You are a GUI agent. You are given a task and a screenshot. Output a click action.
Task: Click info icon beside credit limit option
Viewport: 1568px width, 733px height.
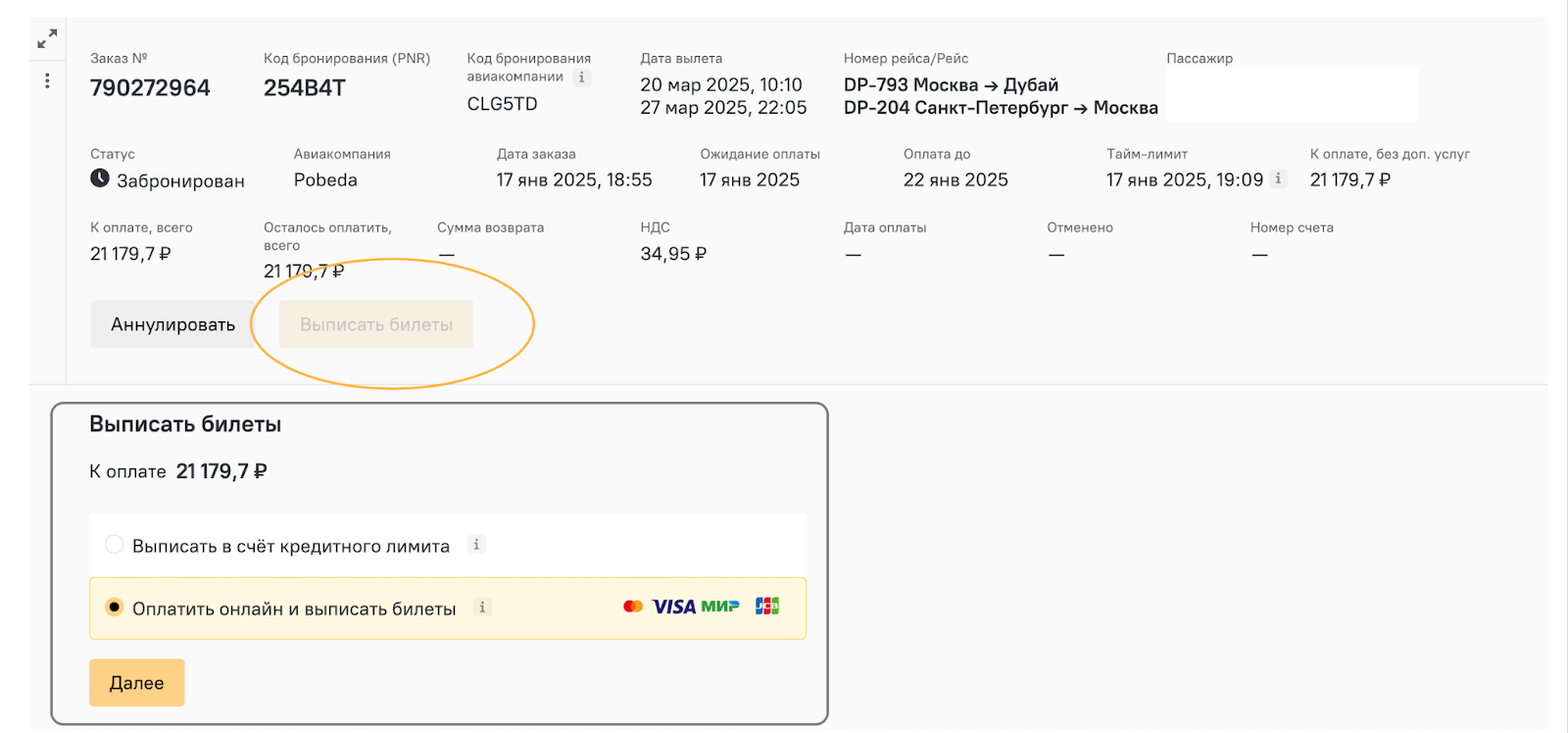click(x=476, y=545)
